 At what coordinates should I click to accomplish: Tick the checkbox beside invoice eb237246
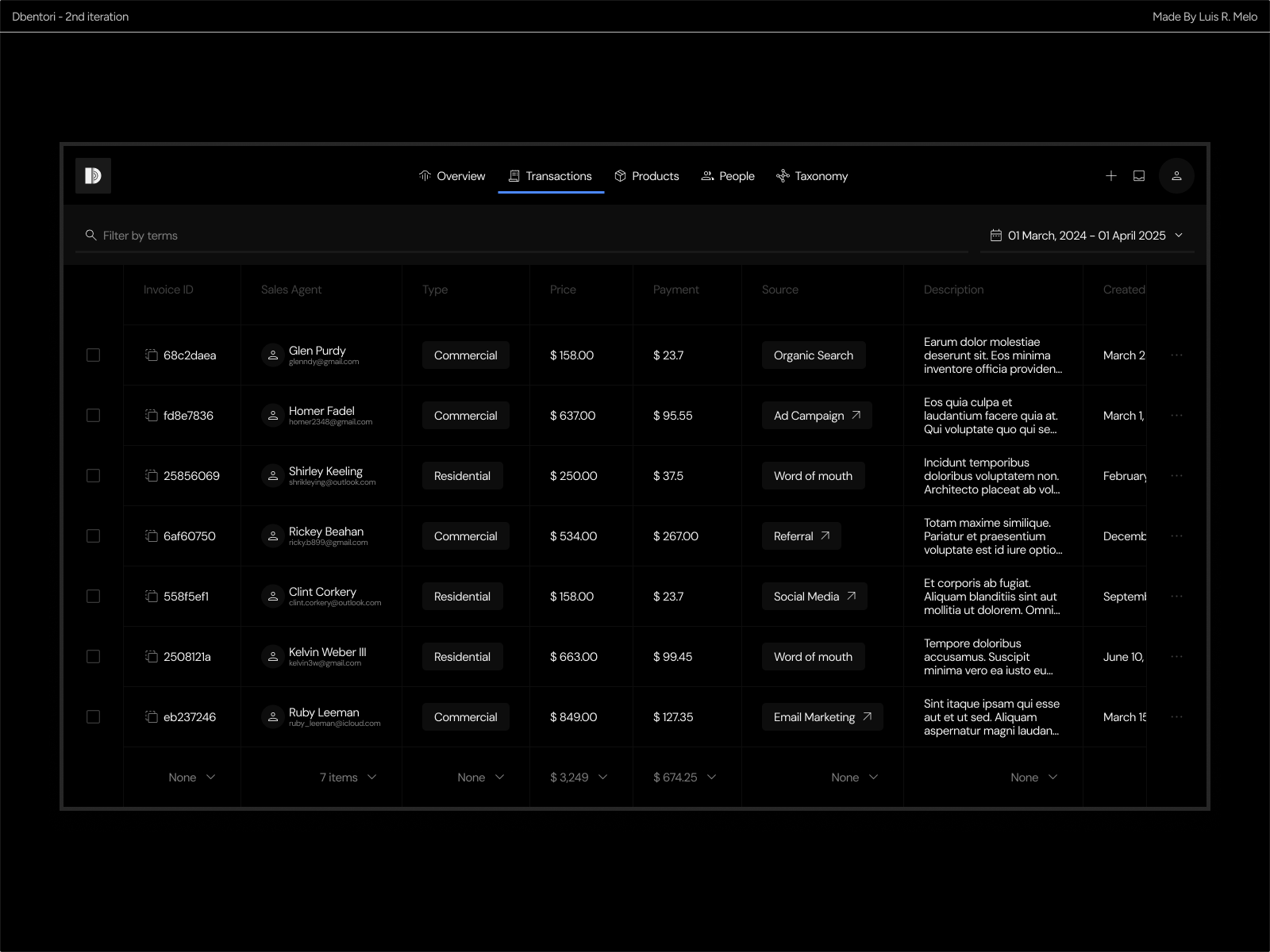pyautogui.click(x=93, y=716)
